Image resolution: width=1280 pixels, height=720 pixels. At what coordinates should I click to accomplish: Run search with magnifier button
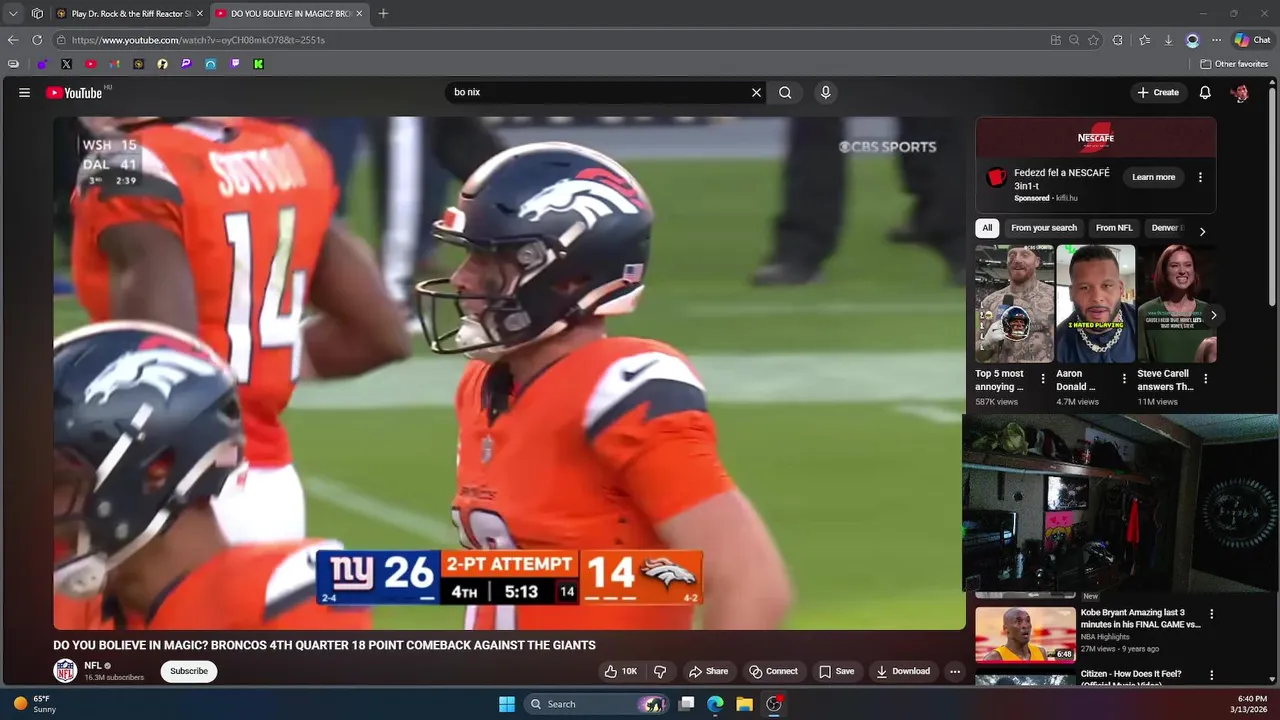785,92
